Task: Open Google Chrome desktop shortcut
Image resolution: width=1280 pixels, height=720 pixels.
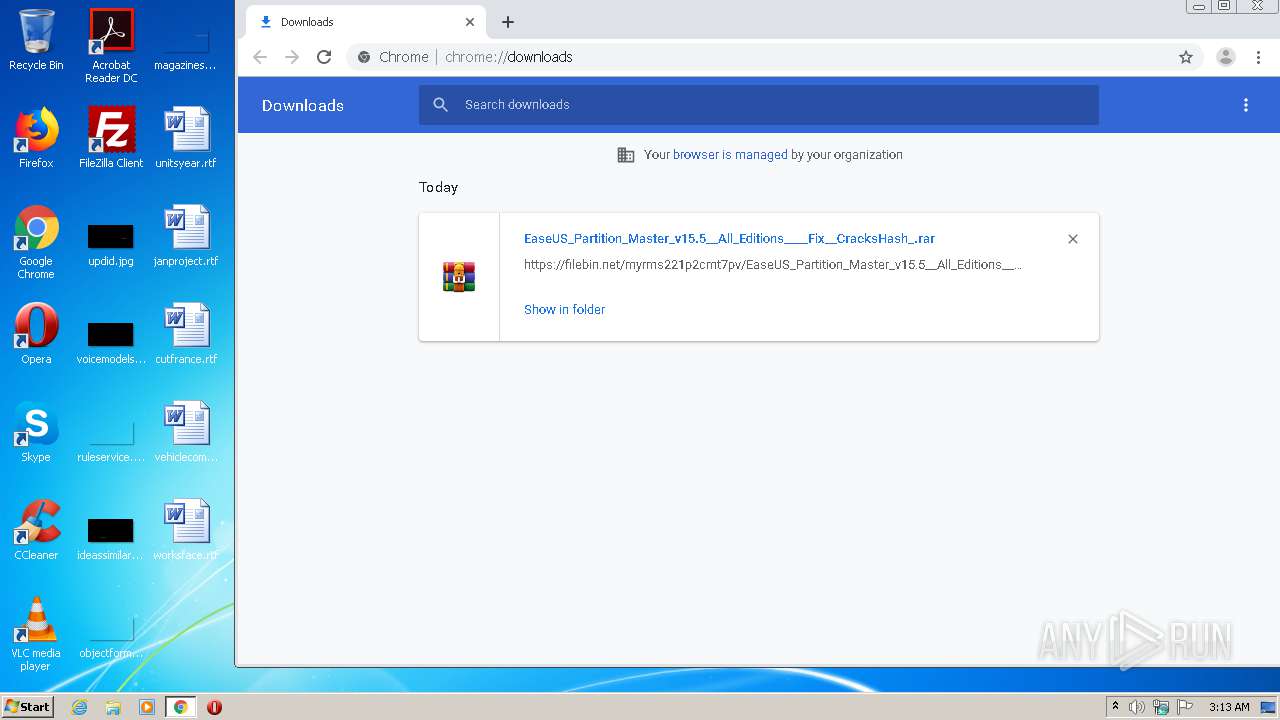Action: (36, 242)
